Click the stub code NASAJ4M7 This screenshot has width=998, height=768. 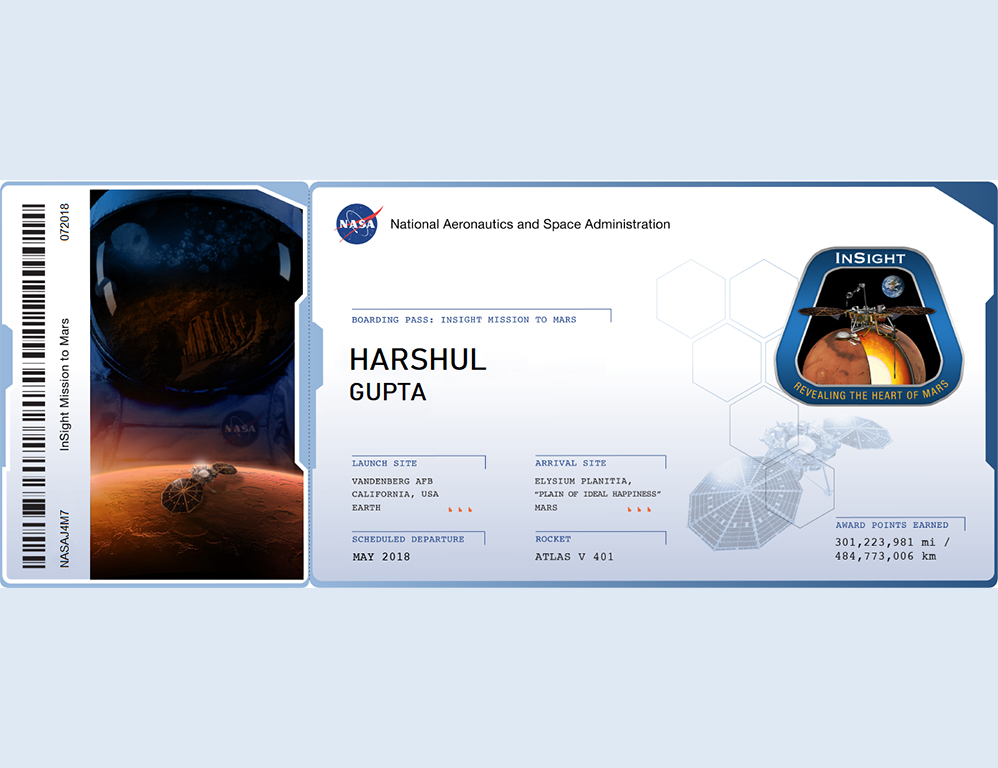tap(64, 538)
